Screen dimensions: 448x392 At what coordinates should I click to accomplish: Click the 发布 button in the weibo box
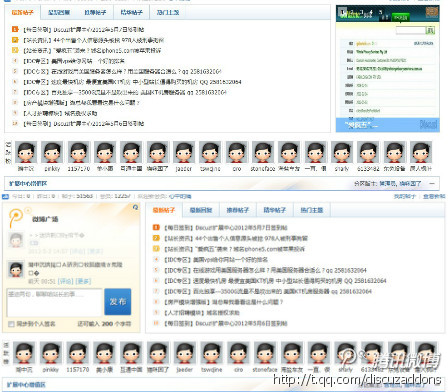pyautogui.click(x=118, y=302)
